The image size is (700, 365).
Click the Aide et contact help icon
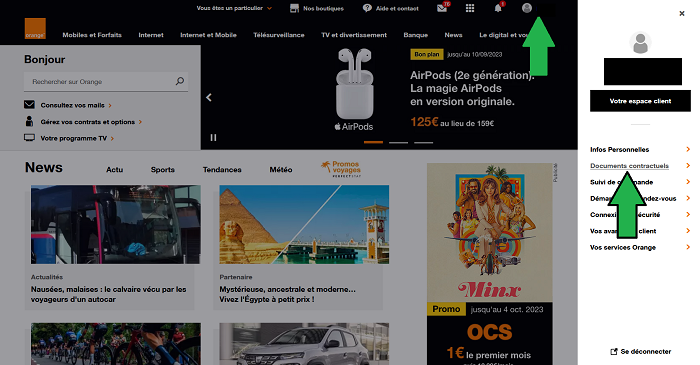coord(367,8)
